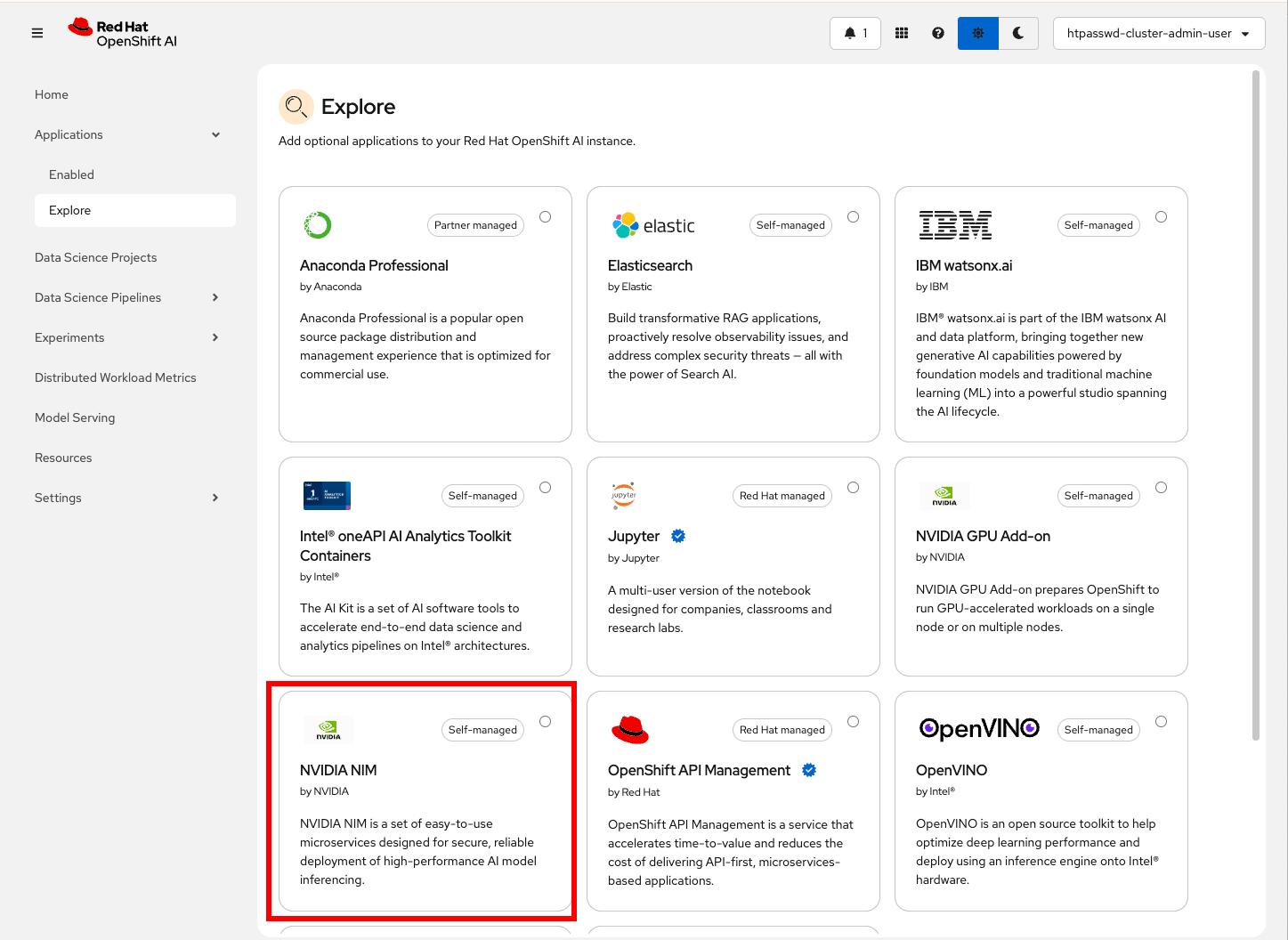
Task: Click 'by Red Hat' provider text
Action: click(634, 792)
